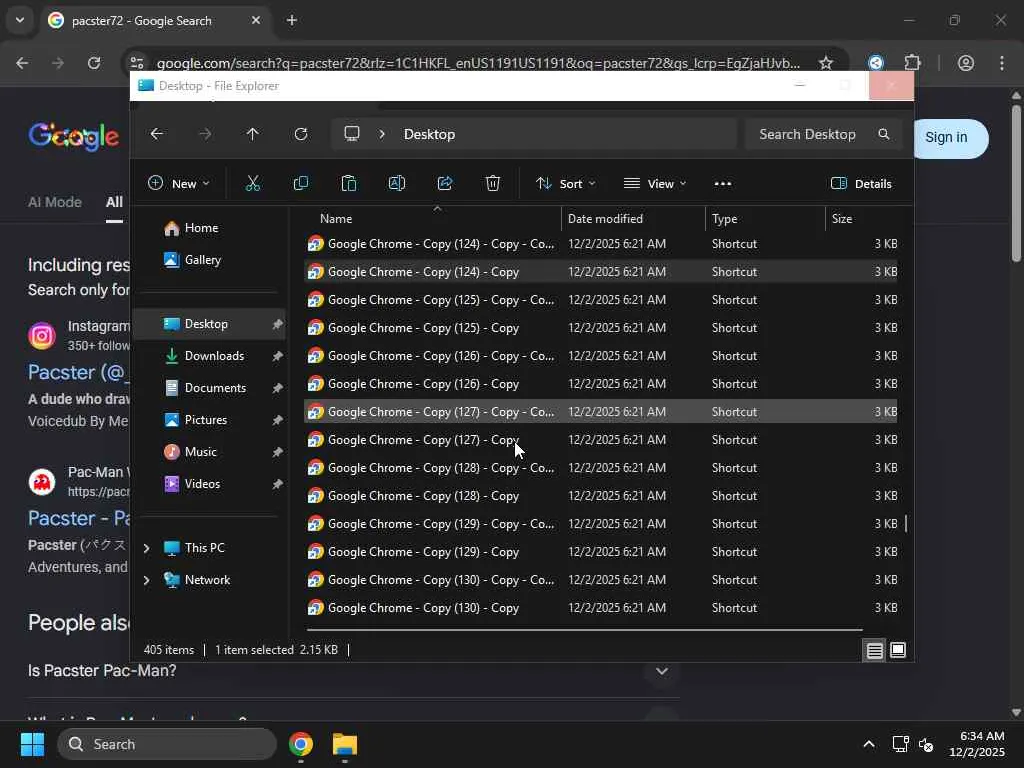Bookmark this page with the star icon

pos(825,63)
